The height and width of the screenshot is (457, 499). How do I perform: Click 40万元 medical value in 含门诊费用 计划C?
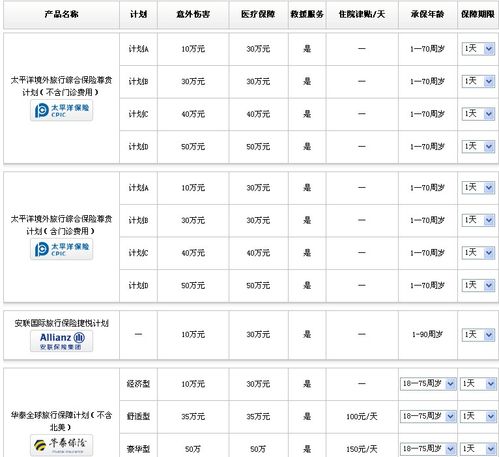[x=258, y=253]
